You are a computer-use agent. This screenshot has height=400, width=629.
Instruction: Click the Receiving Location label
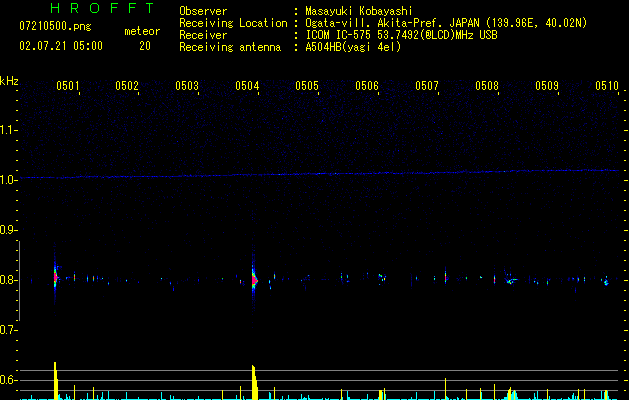click(233, 23)
